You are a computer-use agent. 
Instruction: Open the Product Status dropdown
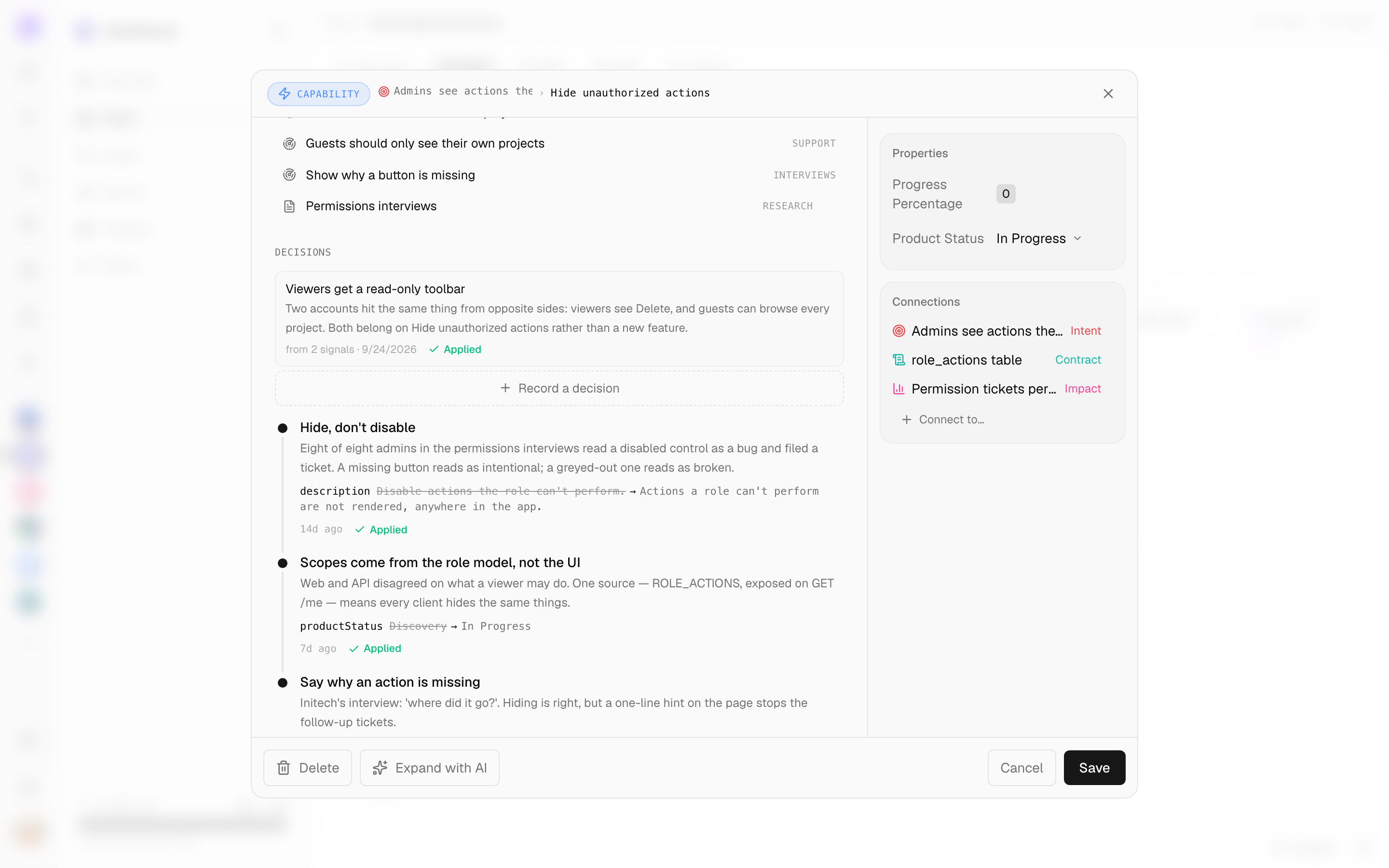pyautogui.click(x=1039, y=239)
